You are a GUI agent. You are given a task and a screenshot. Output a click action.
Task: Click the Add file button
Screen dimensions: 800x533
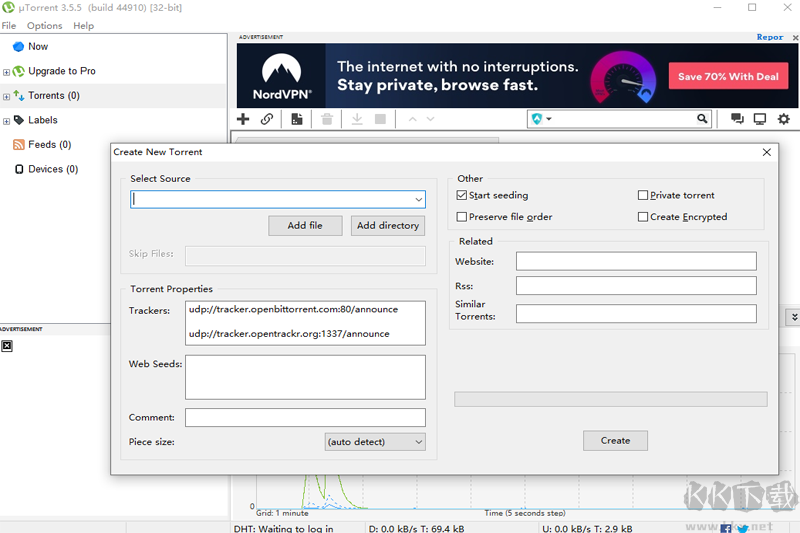pyautogui.click(x=305, y=225)
